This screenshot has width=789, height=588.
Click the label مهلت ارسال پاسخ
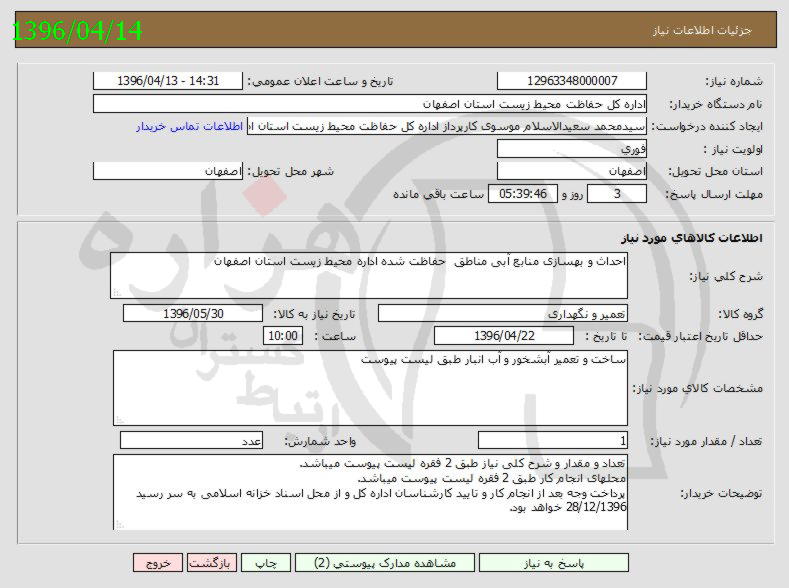[x=714, y=194]
